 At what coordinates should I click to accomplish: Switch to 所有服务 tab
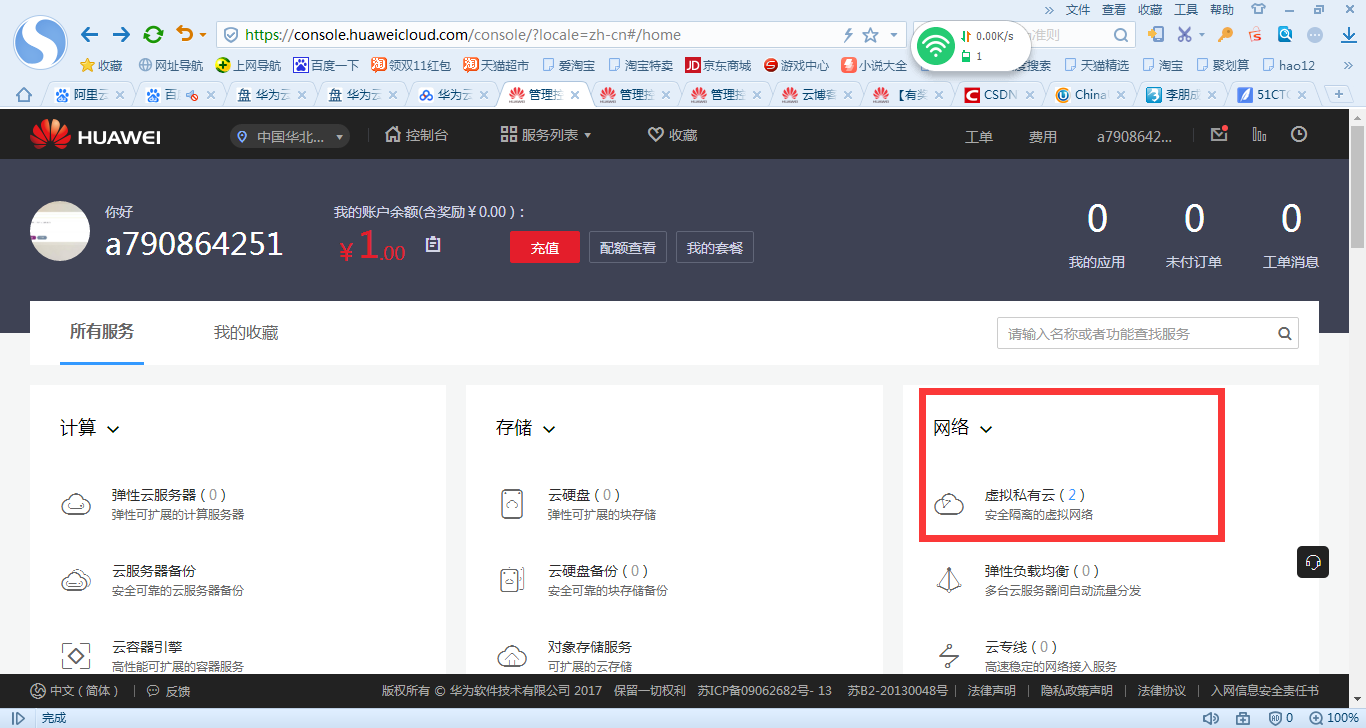[x=101, y=332]
